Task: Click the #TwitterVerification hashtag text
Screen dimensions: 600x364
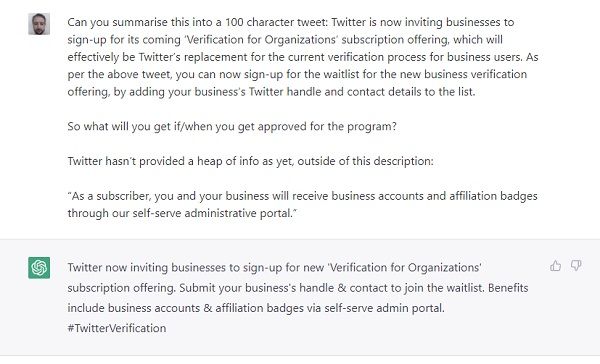Action: 117,328
